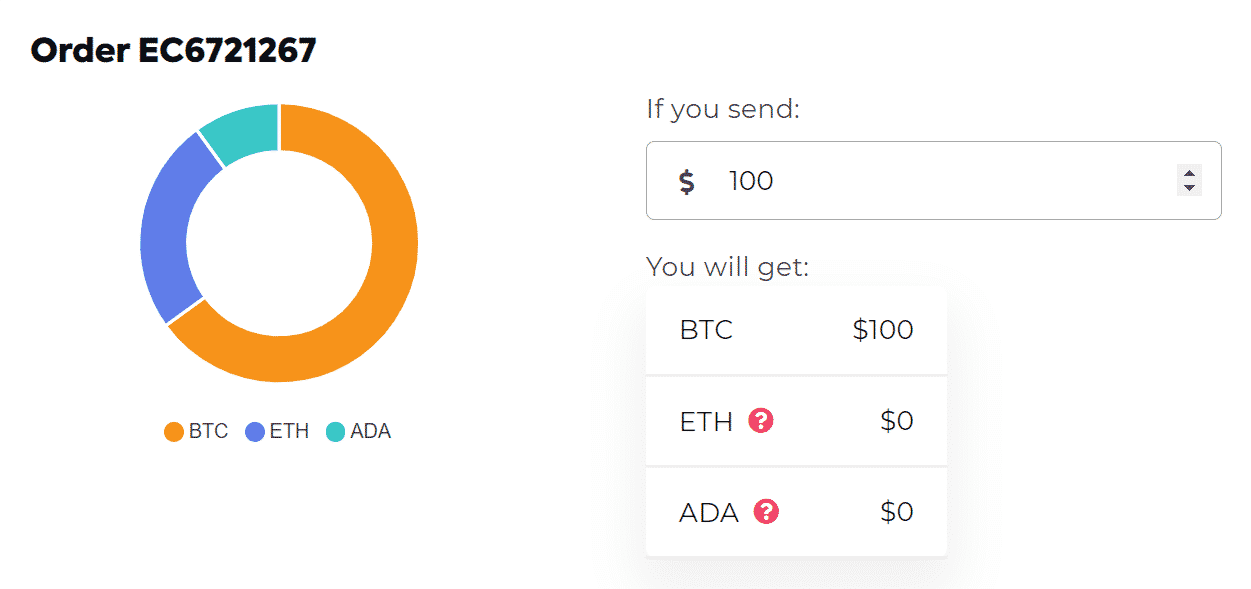This screenshot has height=589, width=1251.
Task: Click the Order EC6721267 heading
Action: click(x=173, y=50)
